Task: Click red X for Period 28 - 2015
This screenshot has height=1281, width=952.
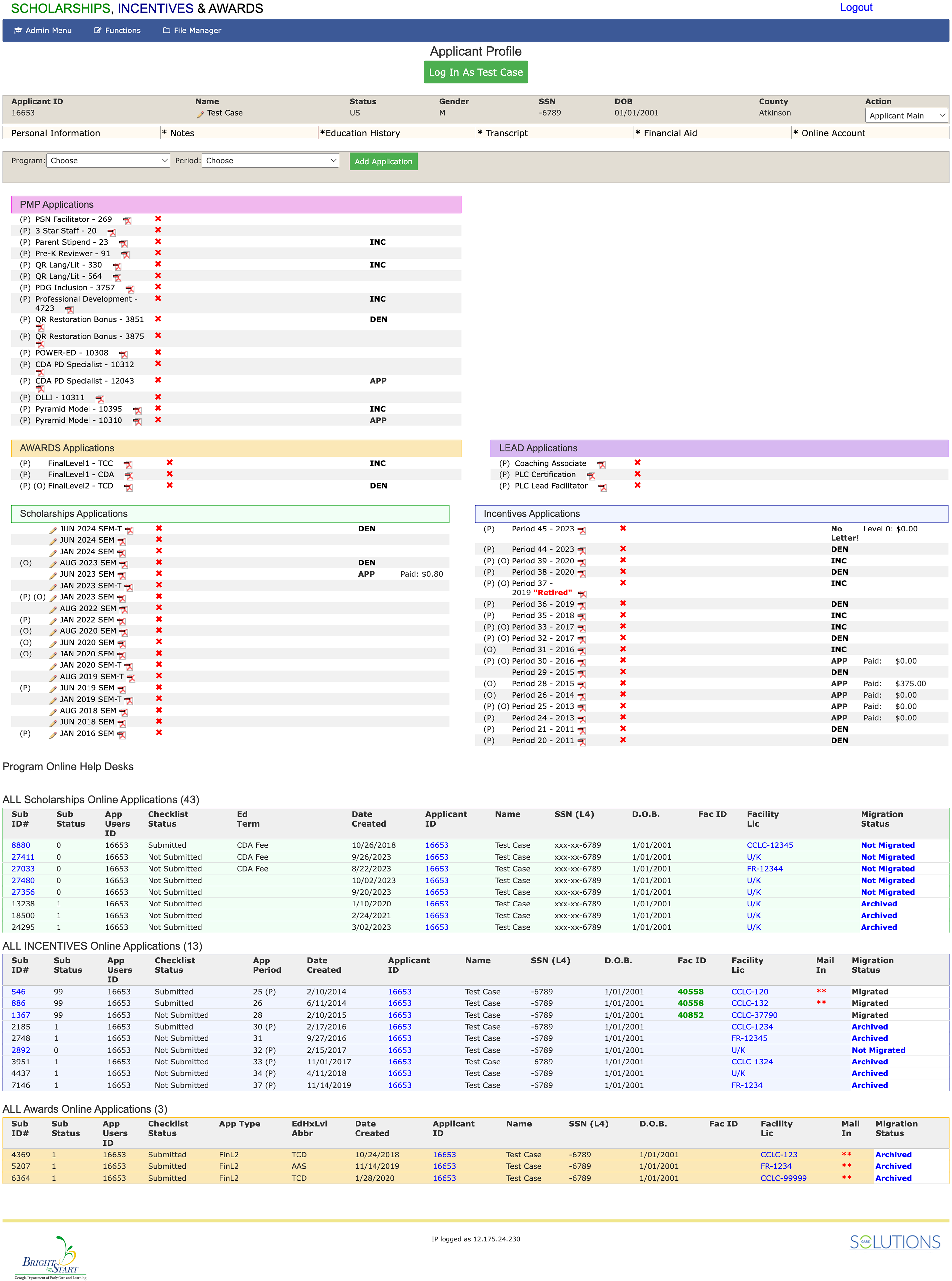Action: click(623, 683)
